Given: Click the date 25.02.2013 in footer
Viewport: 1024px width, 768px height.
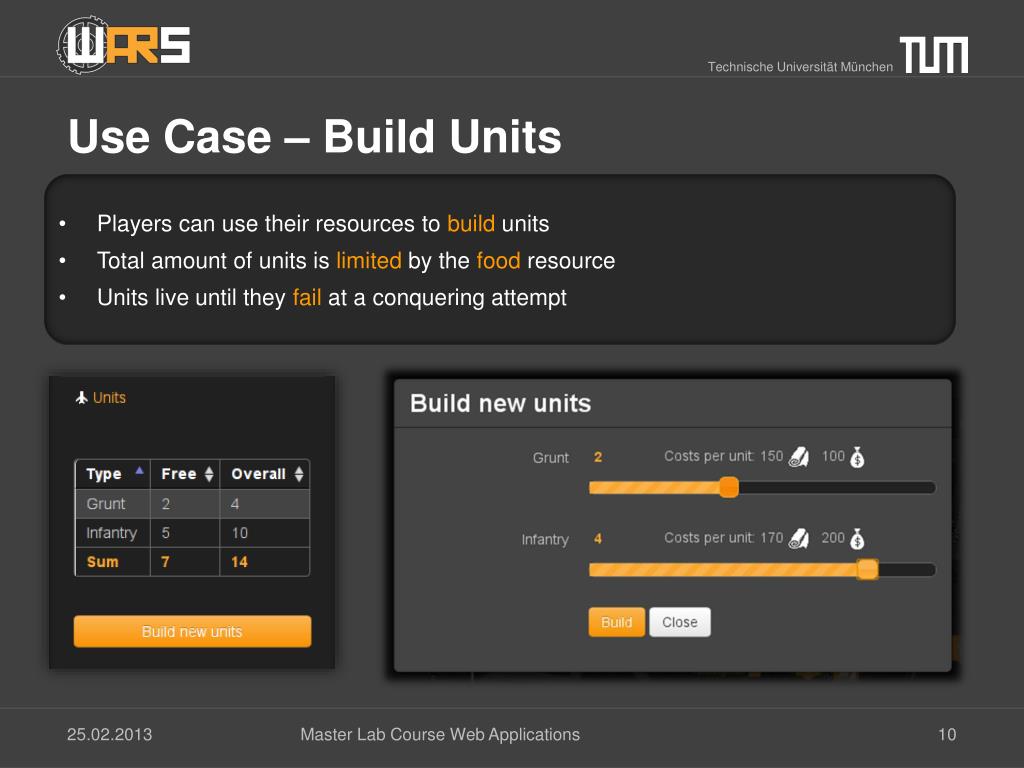Looking at the screenshot, I should coord(110,735).
